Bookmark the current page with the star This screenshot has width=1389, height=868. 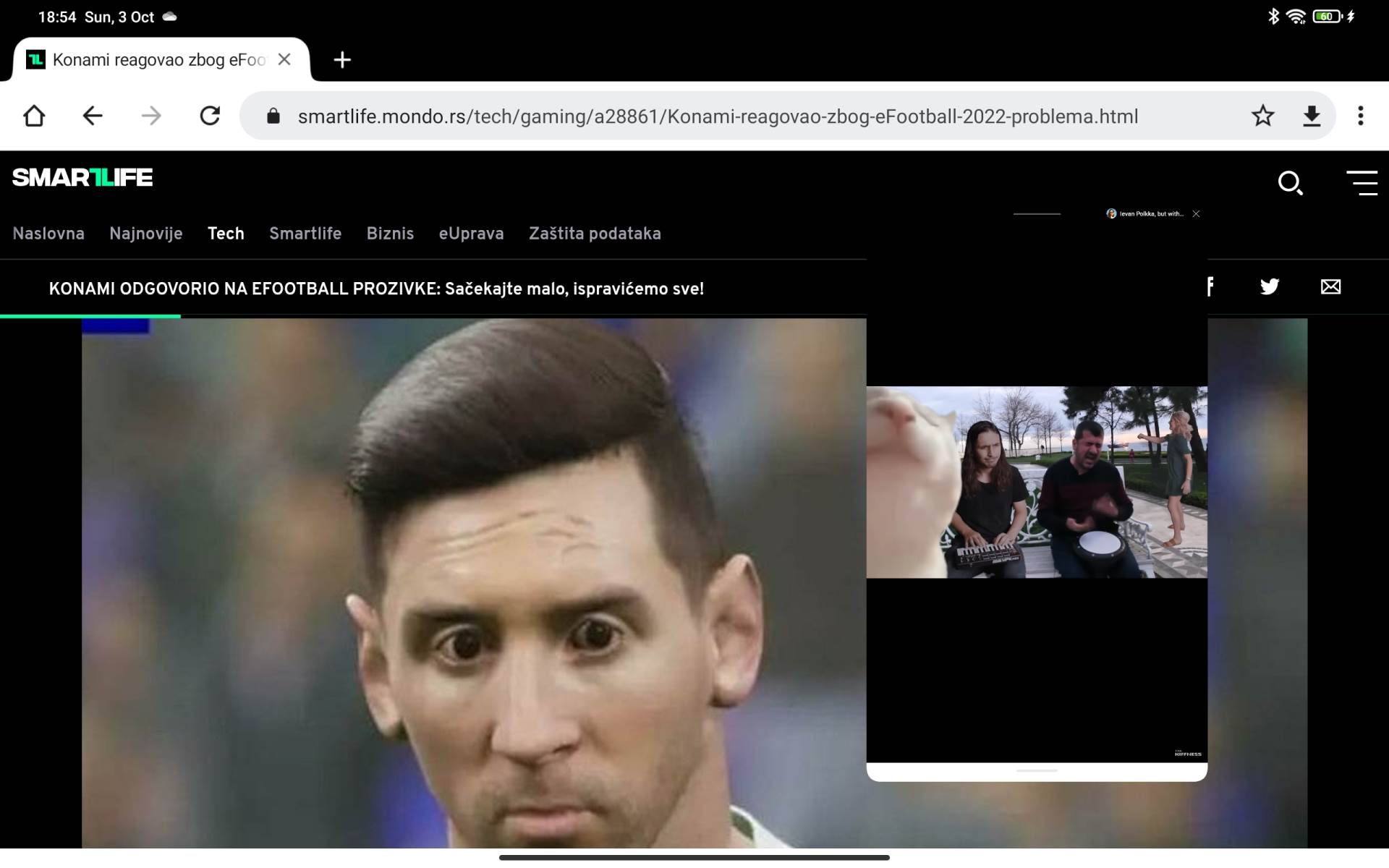tap(1263, 116)
